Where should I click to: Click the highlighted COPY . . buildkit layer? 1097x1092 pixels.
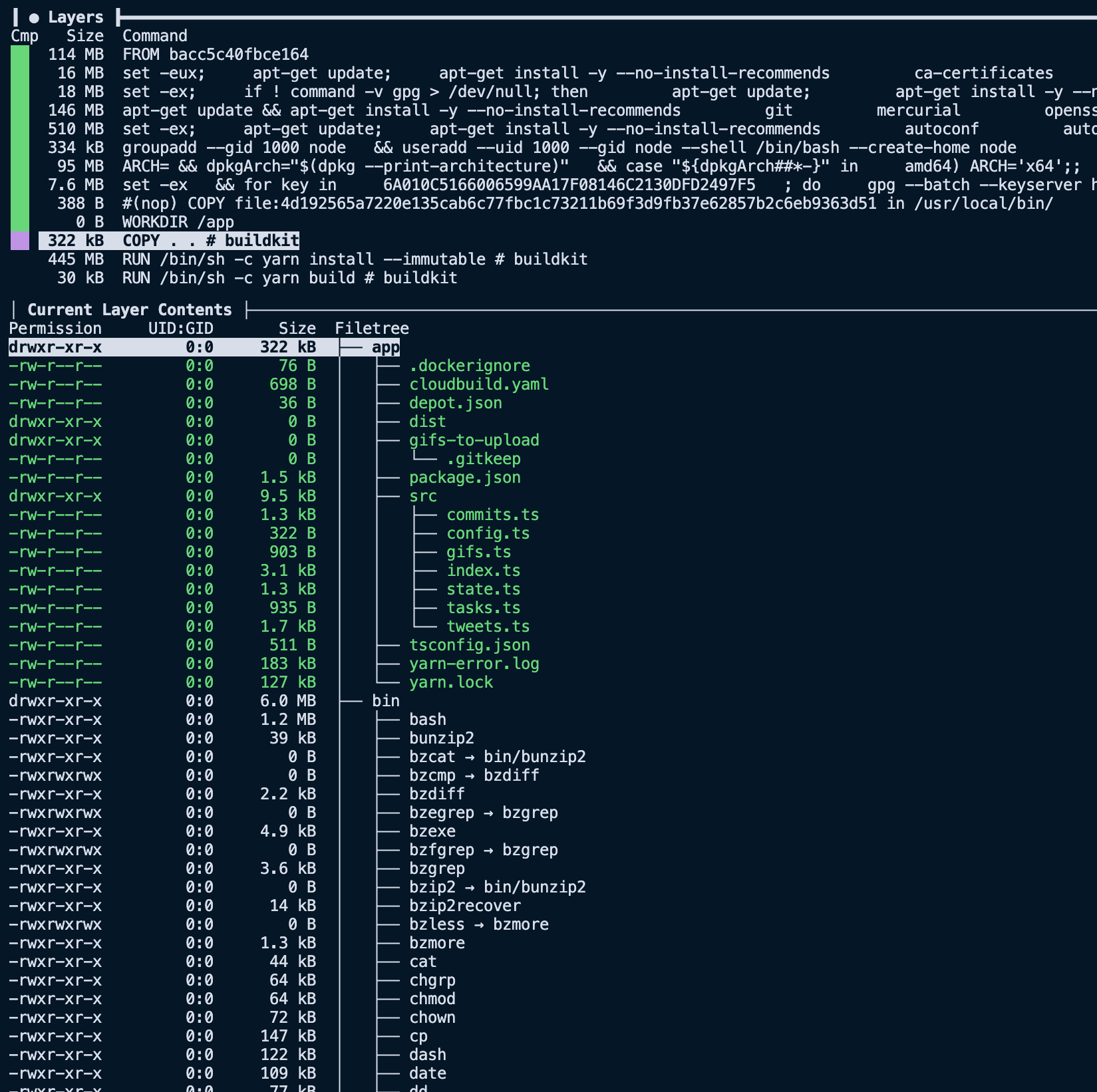tap(210, 241)
